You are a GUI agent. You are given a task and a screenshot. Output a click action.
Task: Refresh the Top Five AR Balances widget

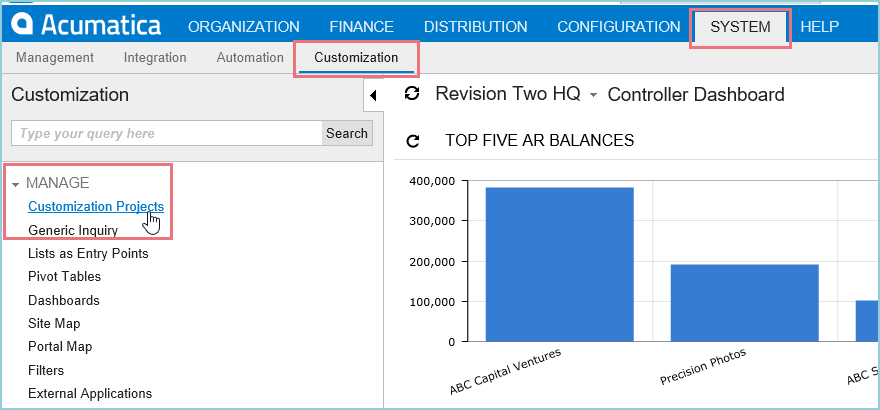pos(413,141)
